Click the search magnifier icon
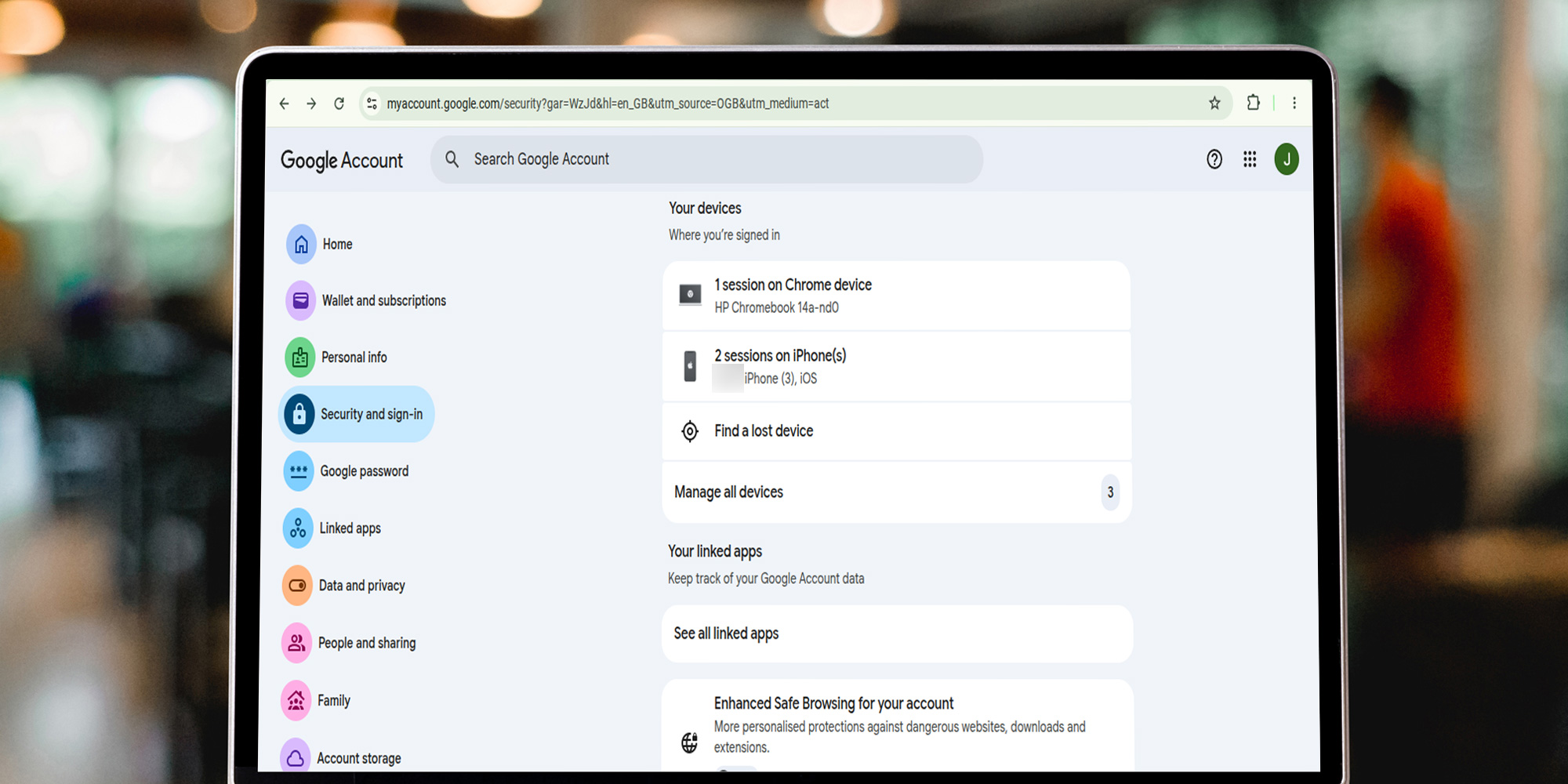Screen dimensions: 1568x784 tap(452, 159)
